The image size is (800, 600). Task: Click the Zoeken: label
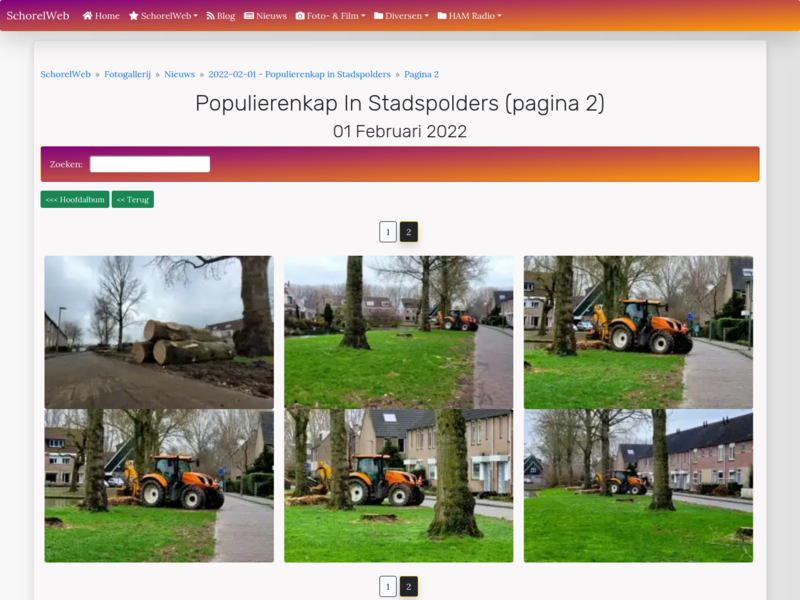point(66,164)
